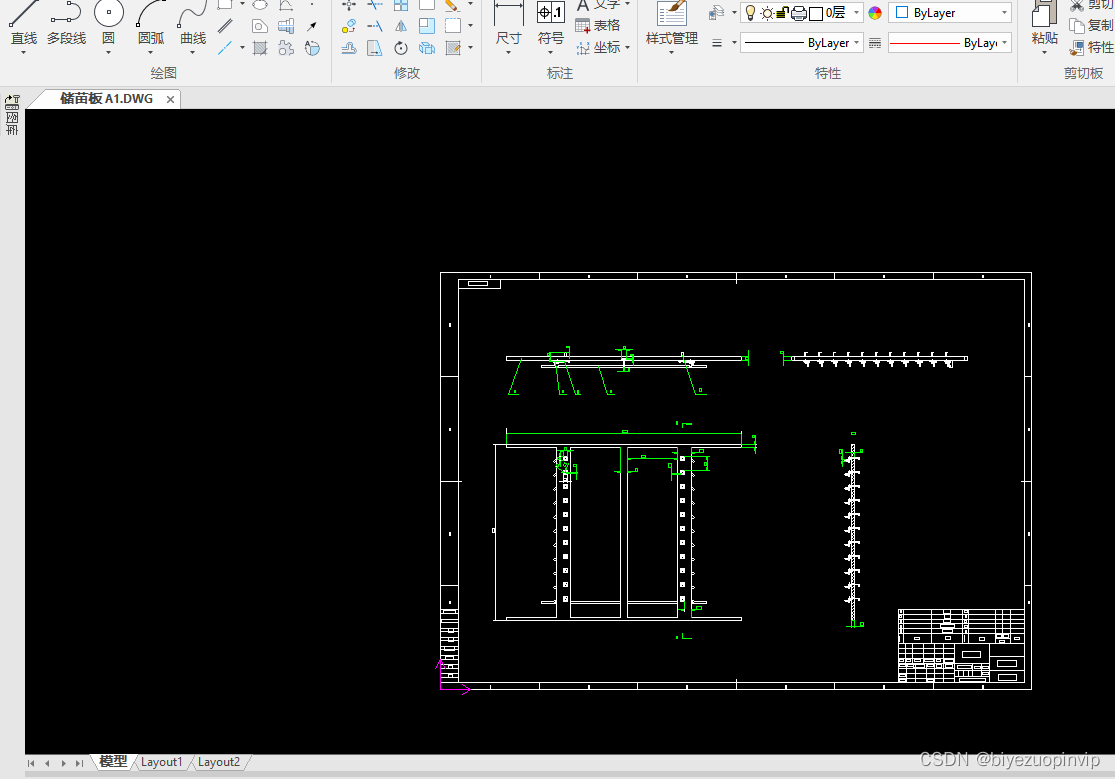The width and height of the screenshot is (1115, 779).
Task: Choose the double parallel line tool
Action: (x=225, y=26)
